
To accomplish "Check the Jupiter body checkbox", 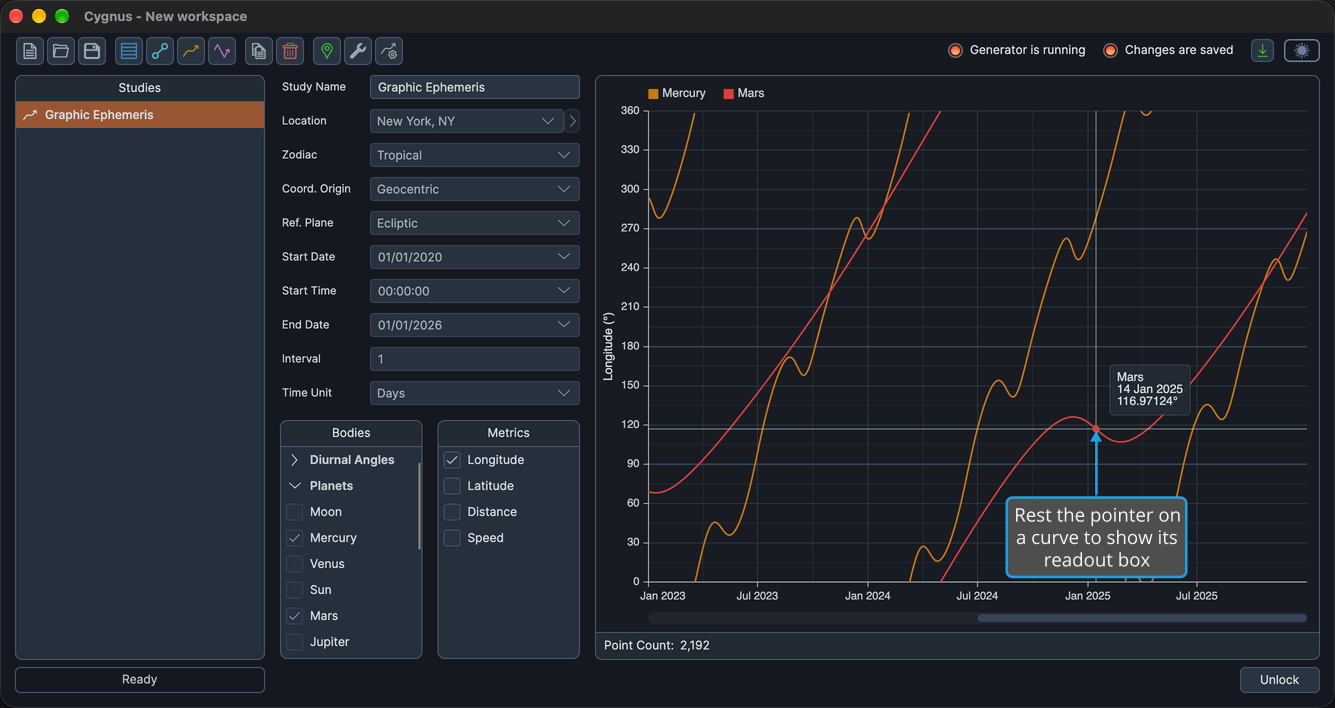I will pos(295,642).
